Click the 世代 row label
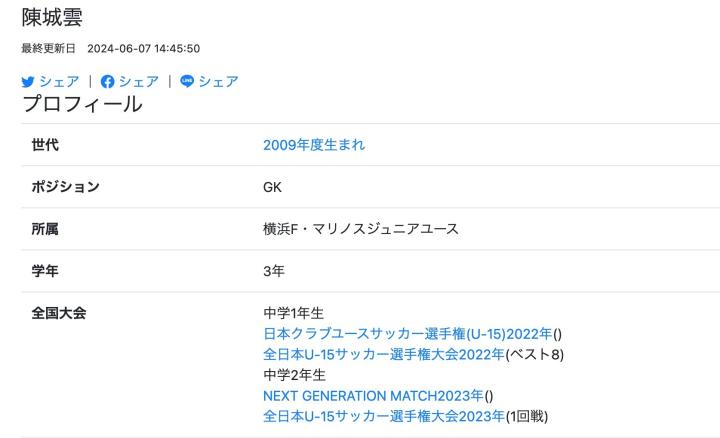720x438 pixels. 45,145
